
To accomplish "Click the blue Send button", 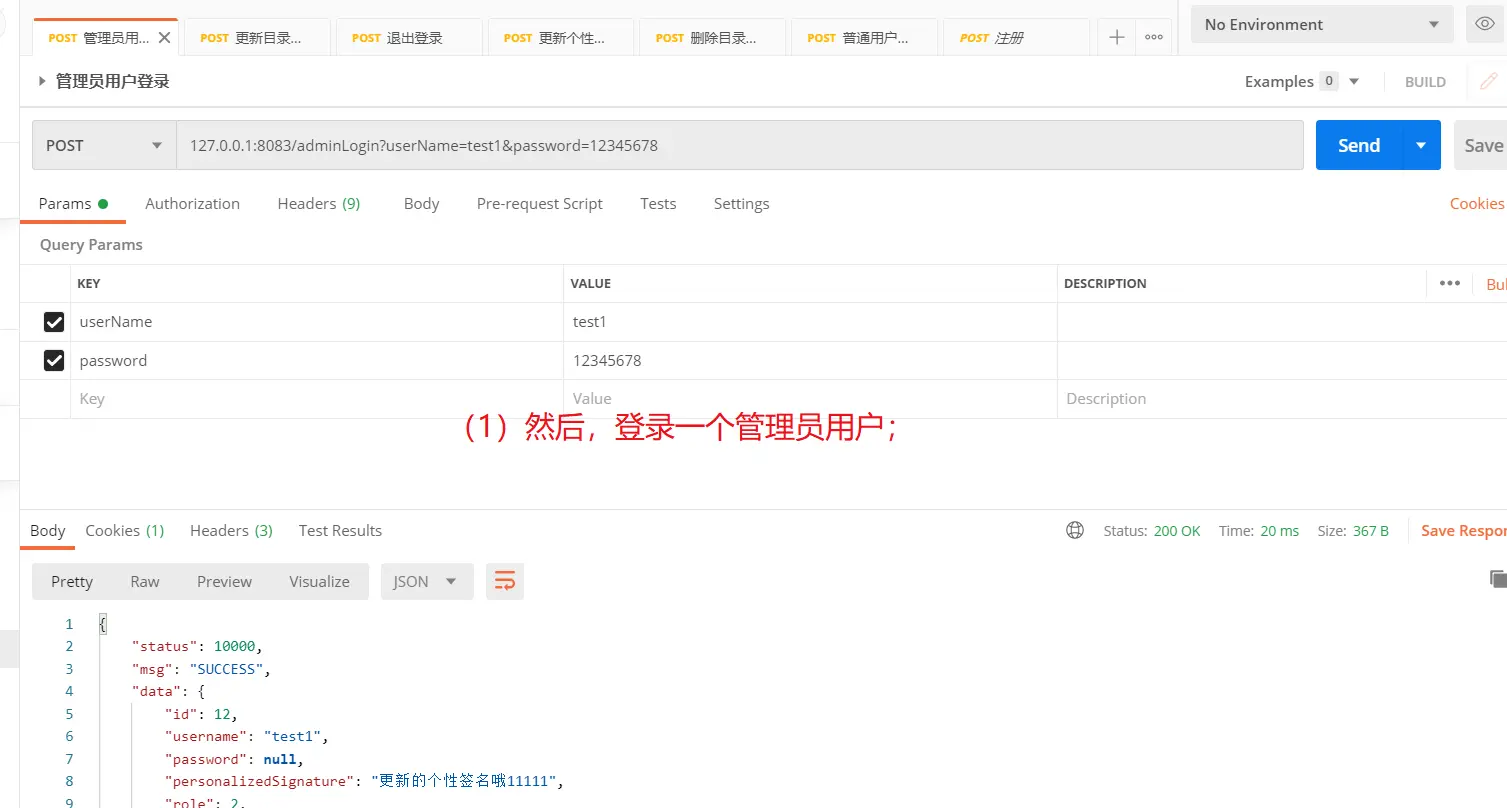I will (1358, 145).
